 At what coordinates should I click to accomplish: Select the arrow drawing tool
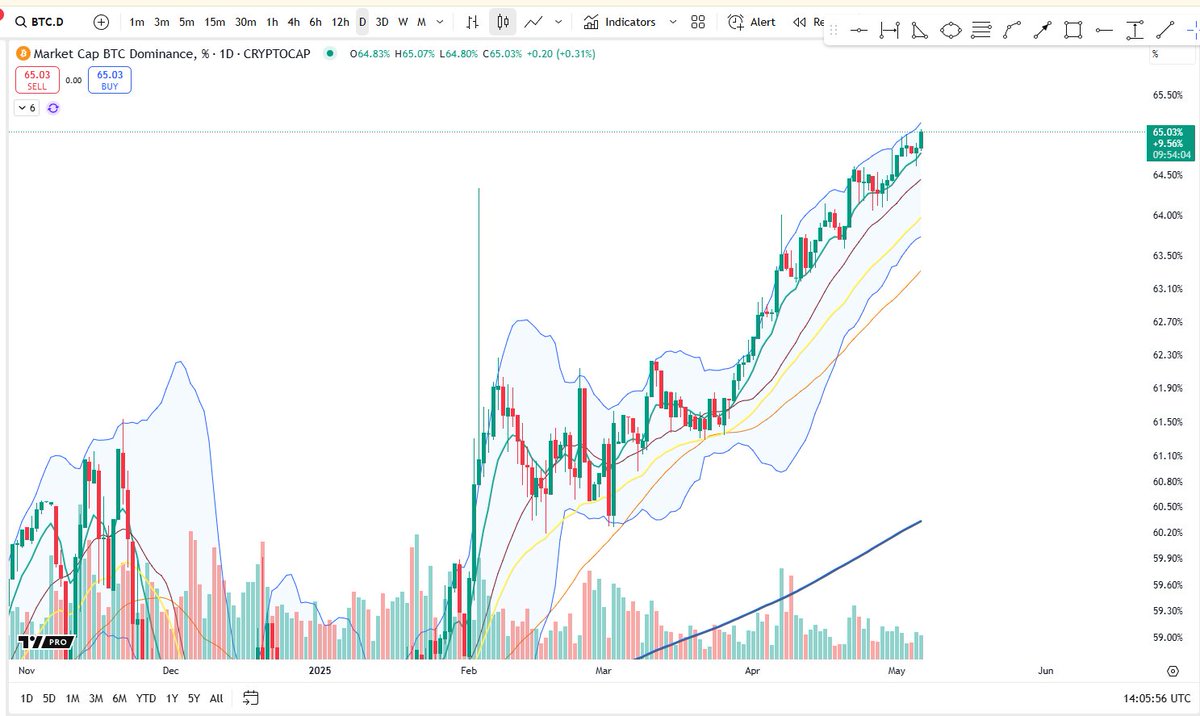pyautogui.click(x=1042, y=30)
